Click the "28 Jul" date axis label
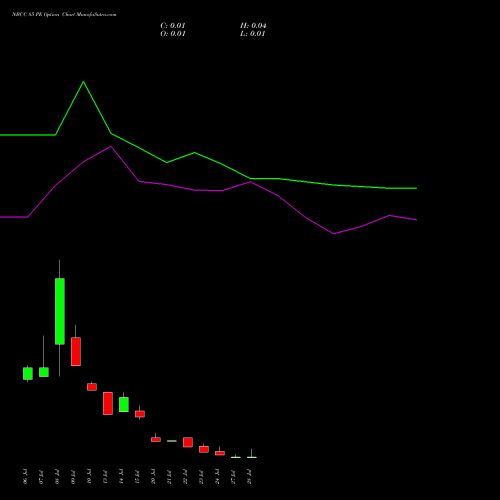The image size is (500, 500). click(250, 476)
